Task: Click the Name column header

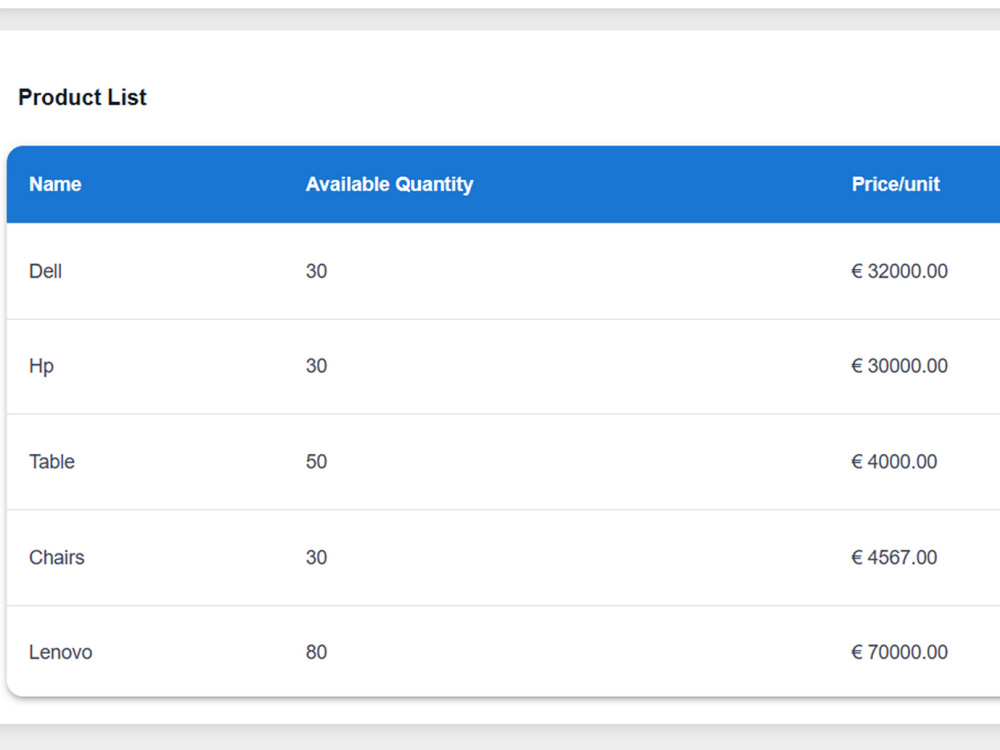Action: [55, 184]
